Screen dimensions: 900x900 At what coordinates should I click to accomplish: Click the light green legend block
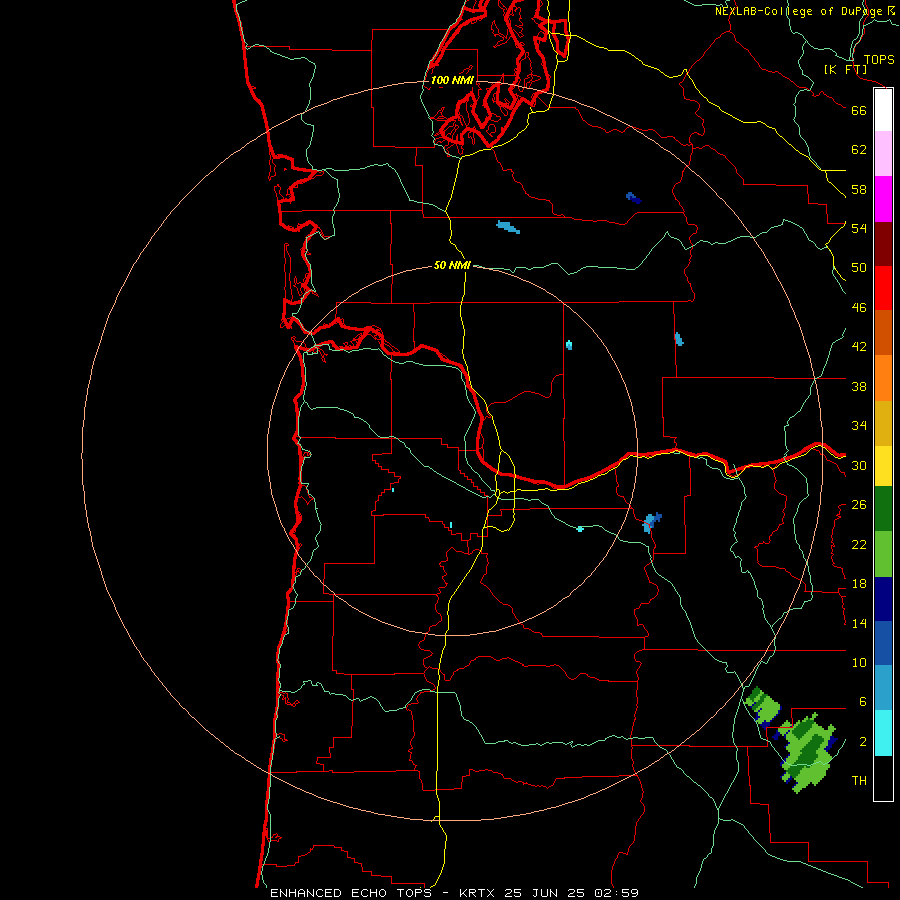pos(883,554)
